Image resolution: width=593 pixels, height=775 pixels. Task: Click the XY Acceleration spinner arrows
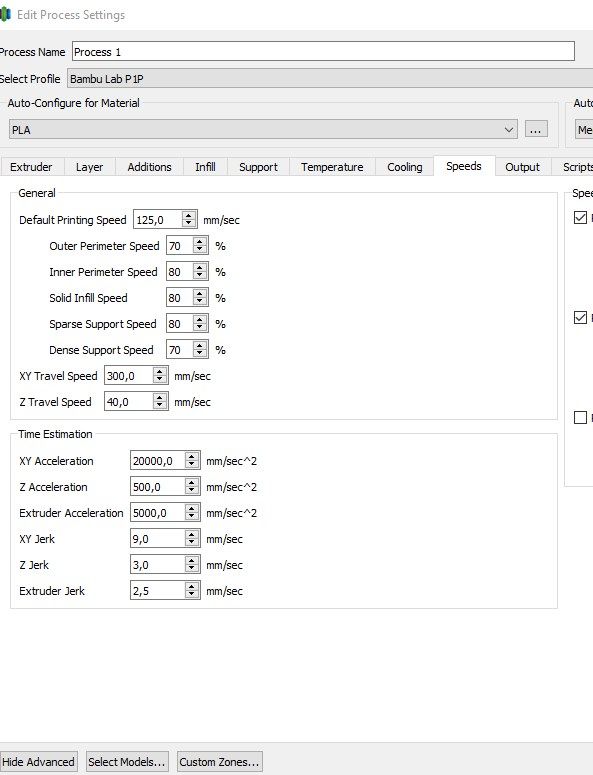coord(192,461)
